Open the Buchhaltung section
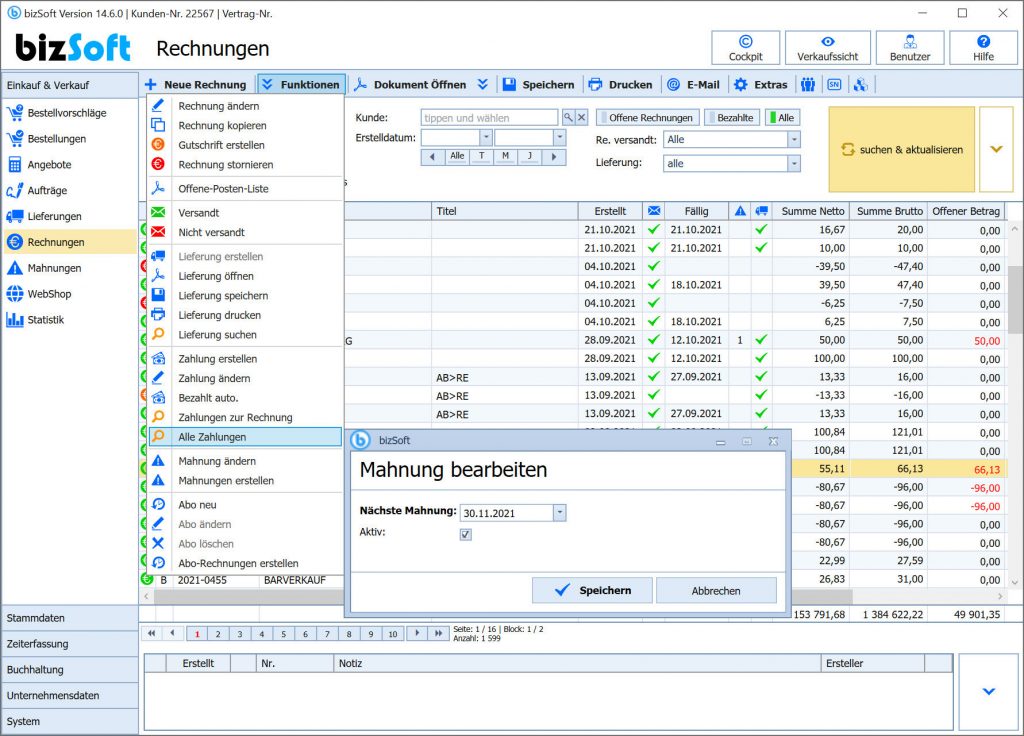Screen dimensions: 1024x736 (x=70, y=669)
